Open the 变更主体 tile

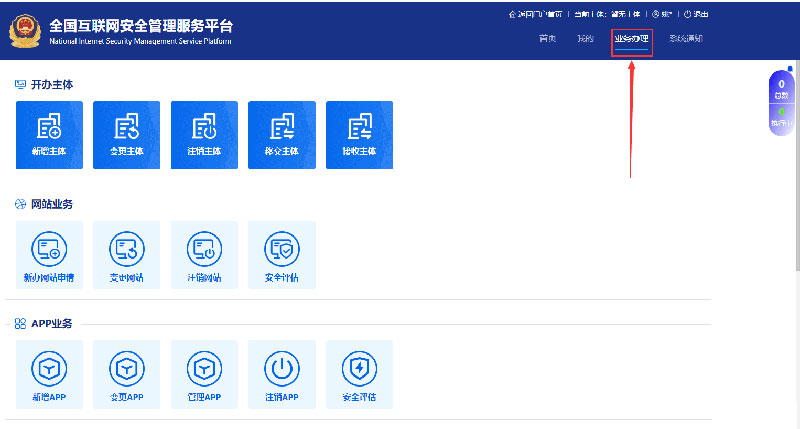coord(126,134)
